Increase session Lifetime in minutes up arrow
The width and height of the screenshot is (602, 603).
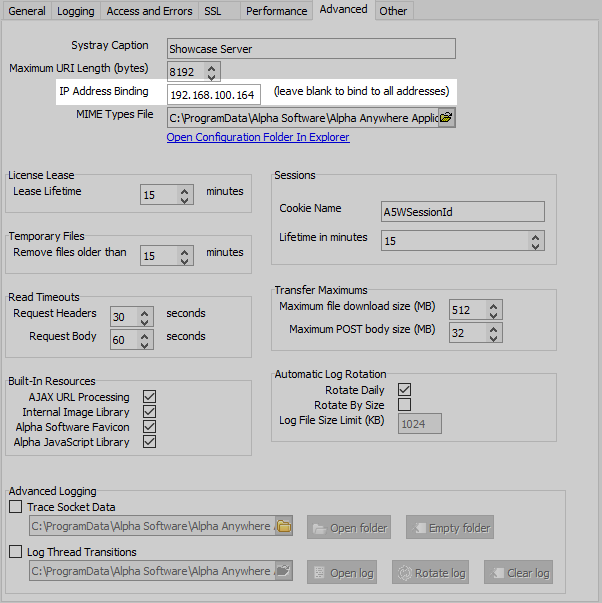coord(535,237)
